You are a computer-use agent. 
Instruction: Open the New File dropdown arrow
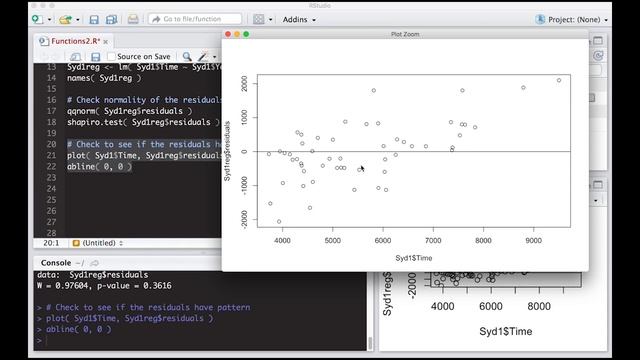pos(49,20)
